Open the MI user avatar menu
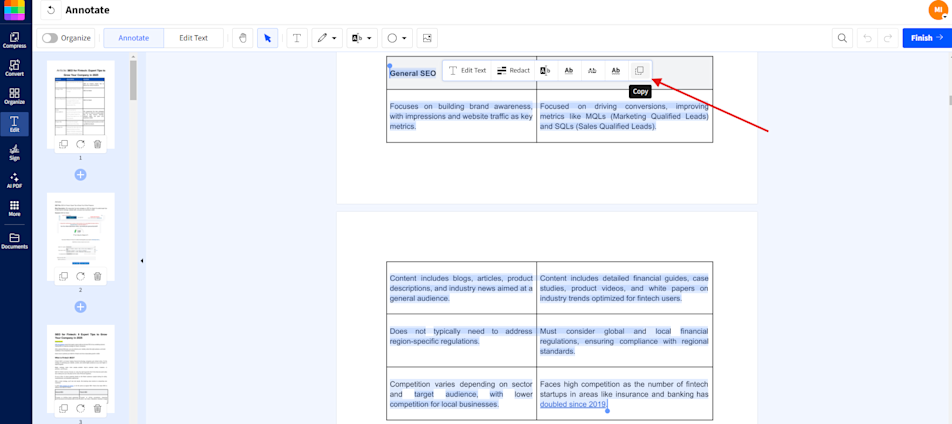Screen dimensions: 952x424 point(938,10)
